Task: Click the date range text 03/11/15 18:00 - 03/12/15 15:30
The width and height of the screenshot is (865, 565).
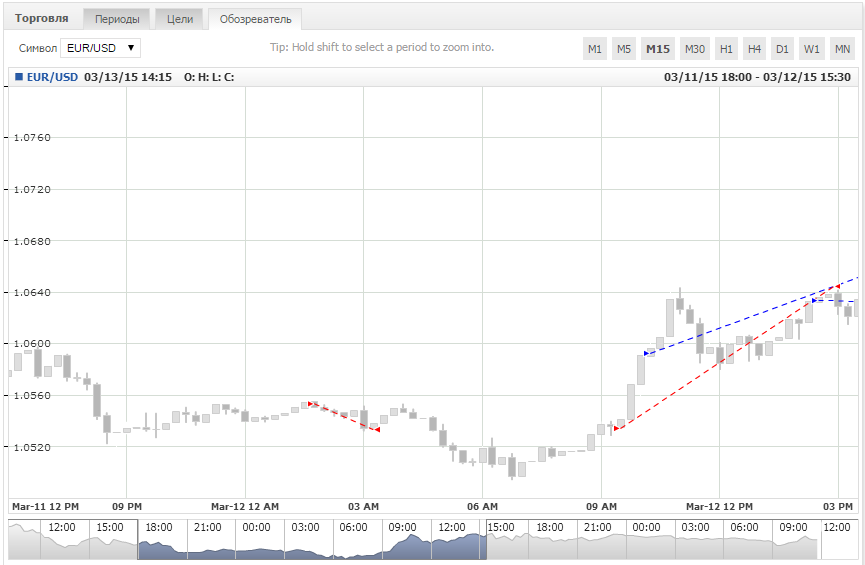Action: (x=757, y=77)
